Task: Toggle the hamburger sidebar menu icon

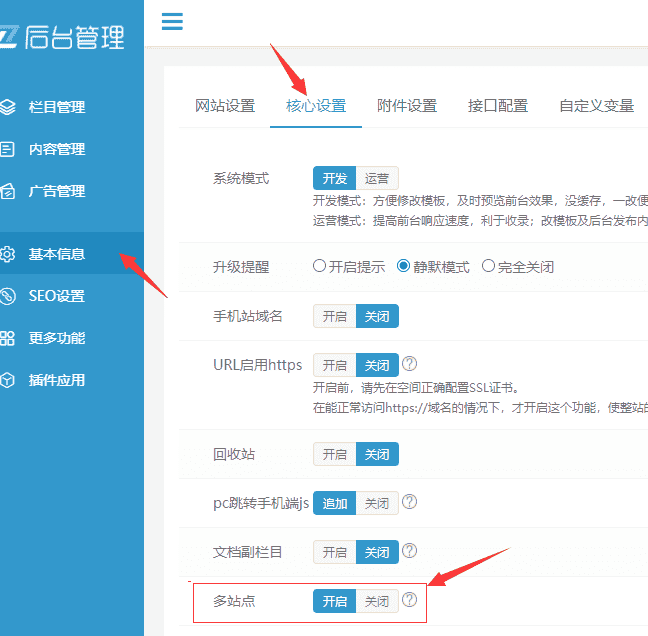Action: (172, 21)
